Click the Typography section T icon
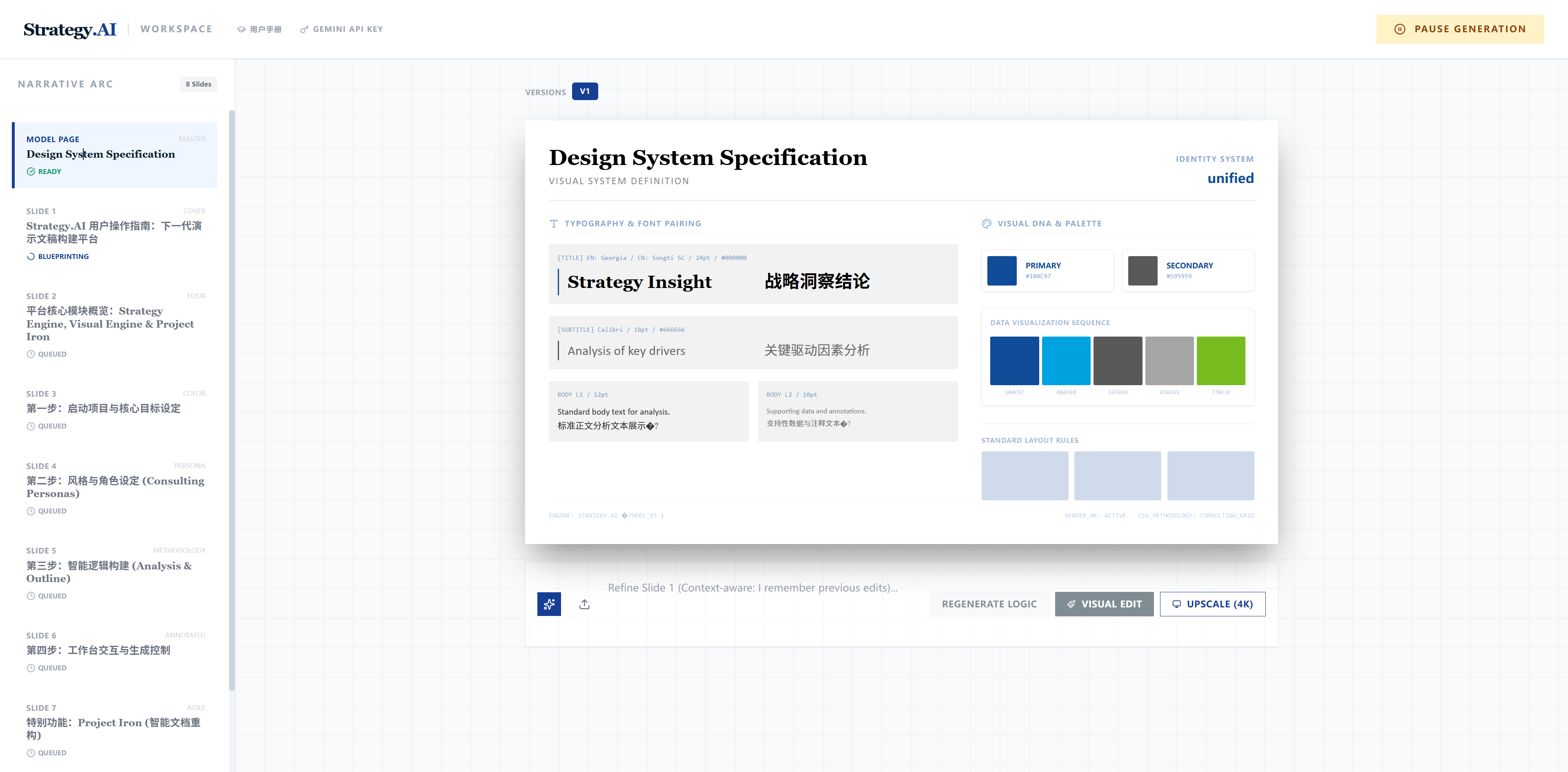 point(553,223)
